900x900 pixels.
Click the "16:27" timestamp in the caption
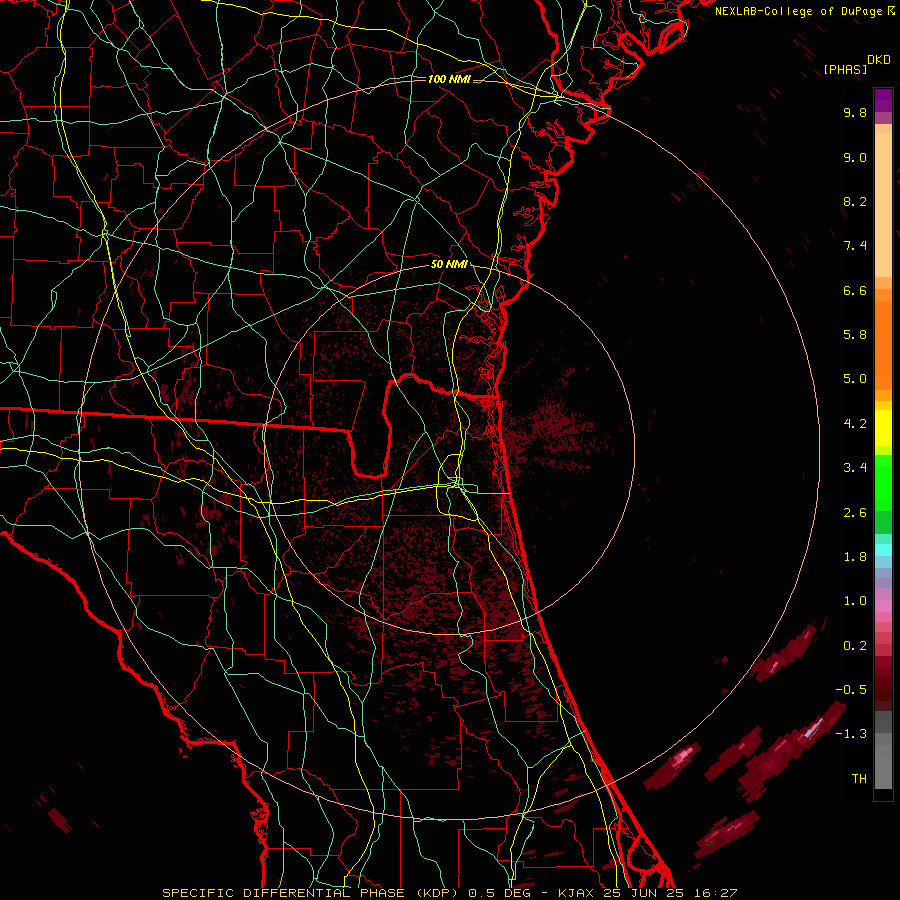715,893
